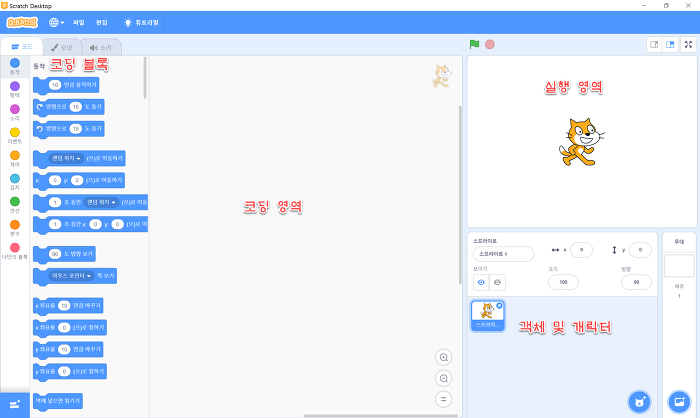Open 랜덤 위치 dropdown in glide block
Screen dimensions: 700x418
[x=101, y=202]
